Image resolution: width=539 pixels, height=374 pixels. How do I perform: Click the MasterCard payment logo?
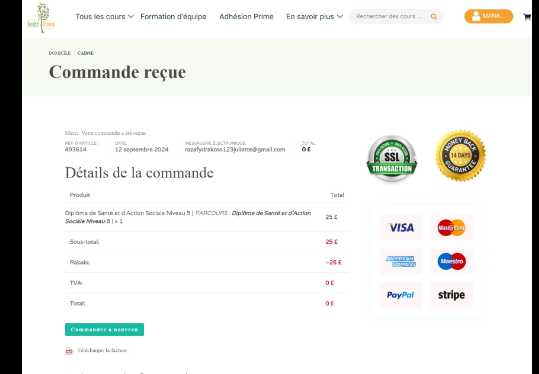[x=451, y=228]
